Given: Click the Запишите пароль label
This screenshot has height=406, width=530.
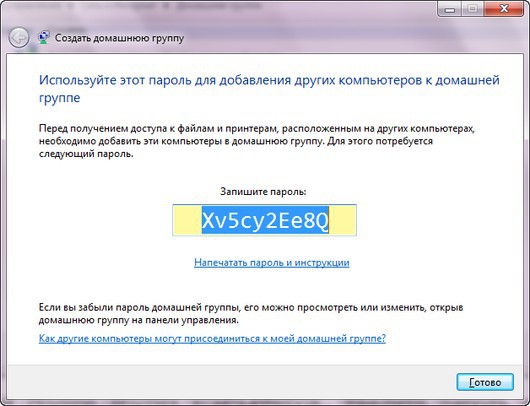Looking at the screenshot, I should [263, 192].
